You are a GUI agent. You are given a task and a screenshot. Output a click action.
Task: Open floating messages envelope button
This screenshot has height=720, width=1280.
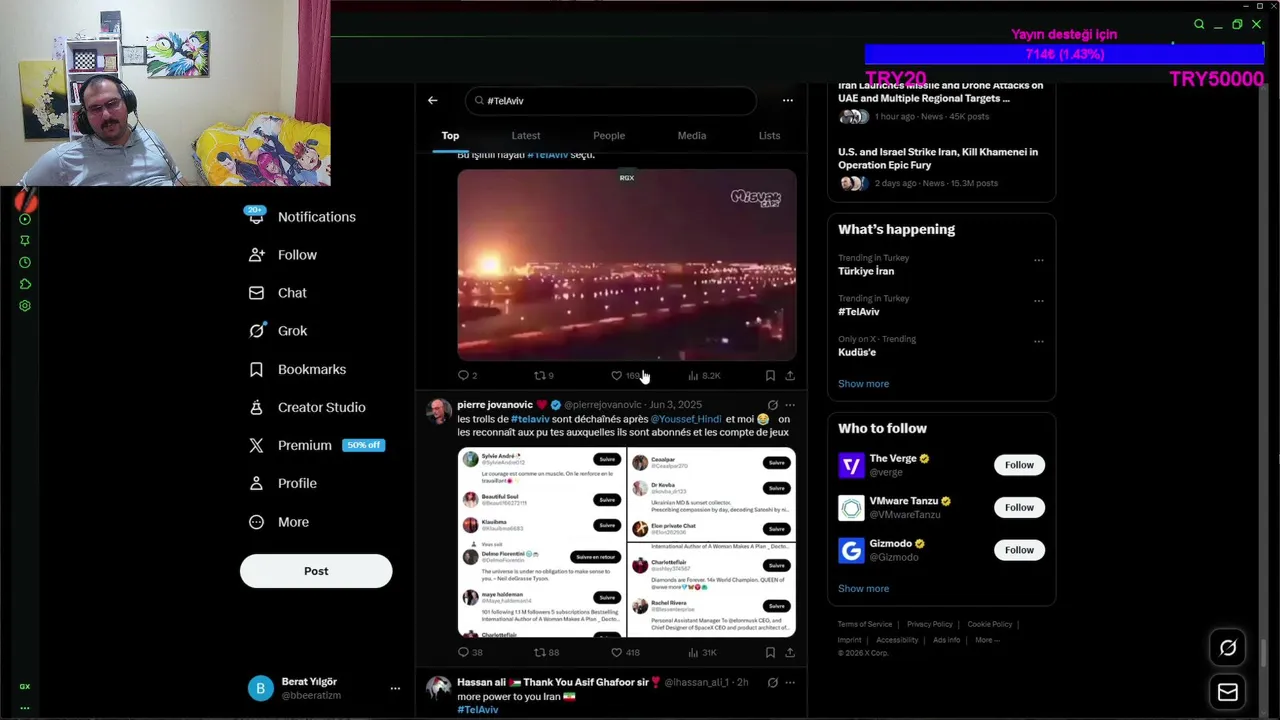click(1228, 692)
